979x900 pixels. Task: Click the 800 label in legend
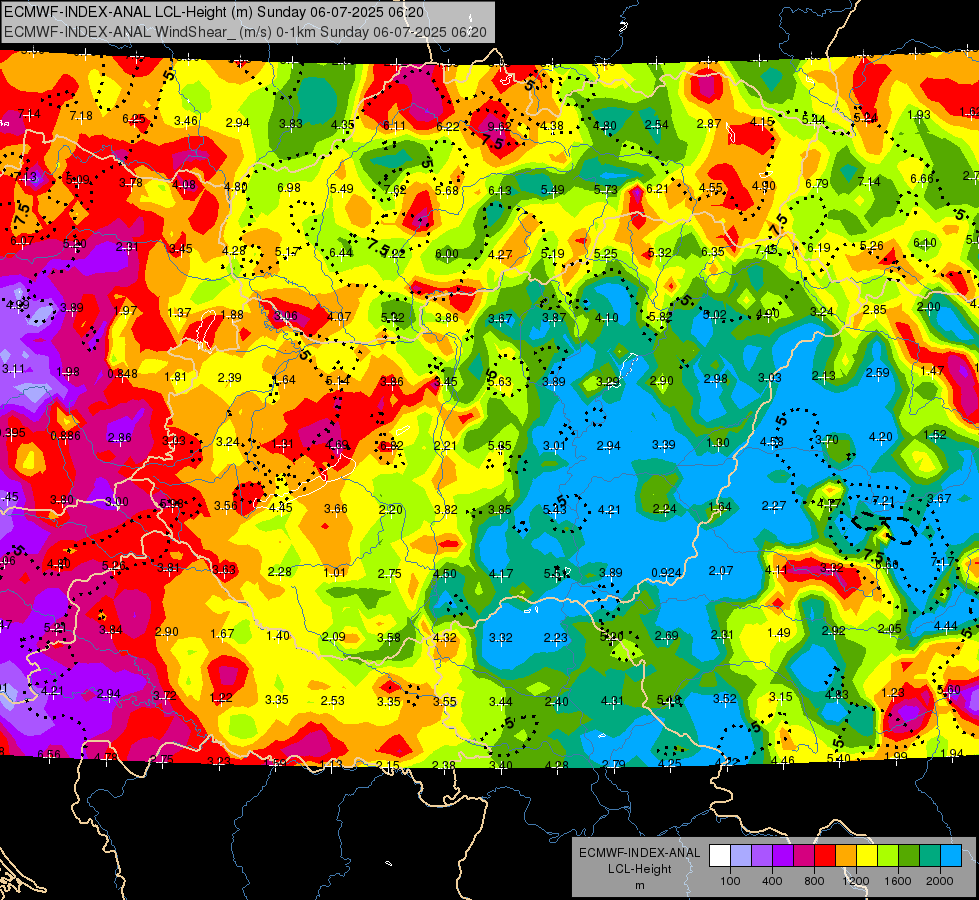coord(814,881)
